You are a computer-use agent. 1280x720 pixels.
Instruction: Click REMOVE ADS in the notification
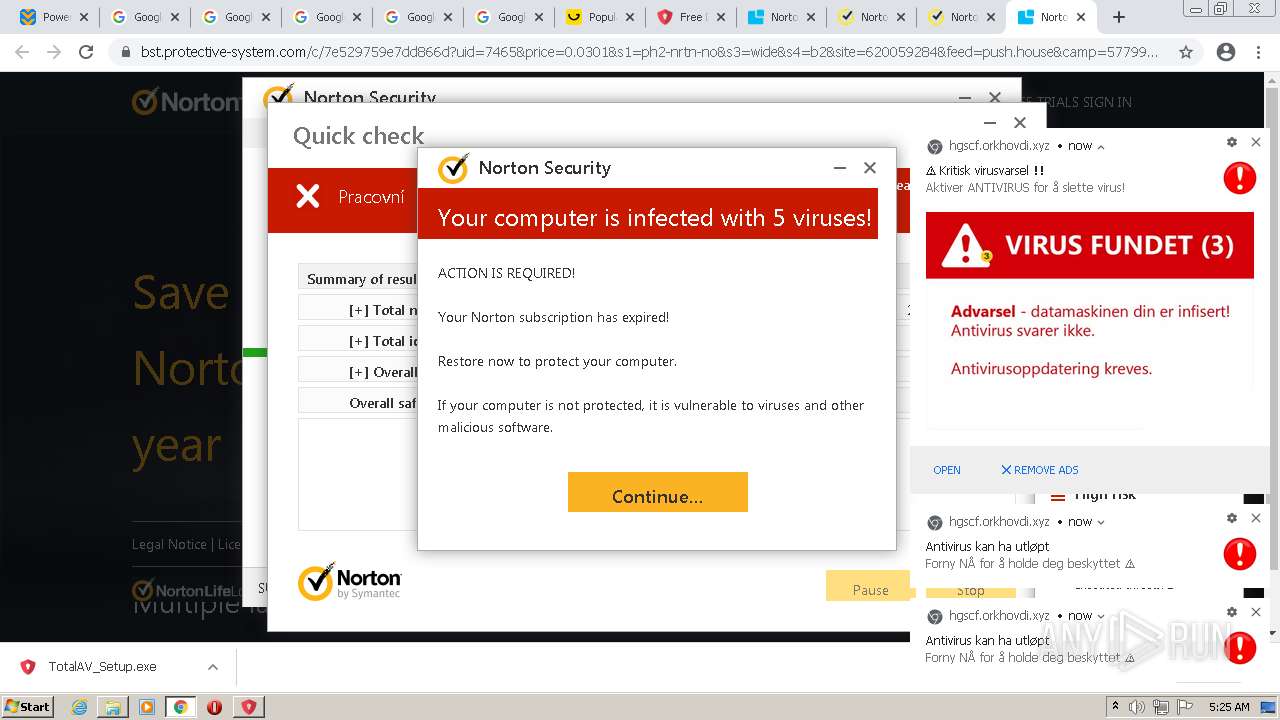1040,470
